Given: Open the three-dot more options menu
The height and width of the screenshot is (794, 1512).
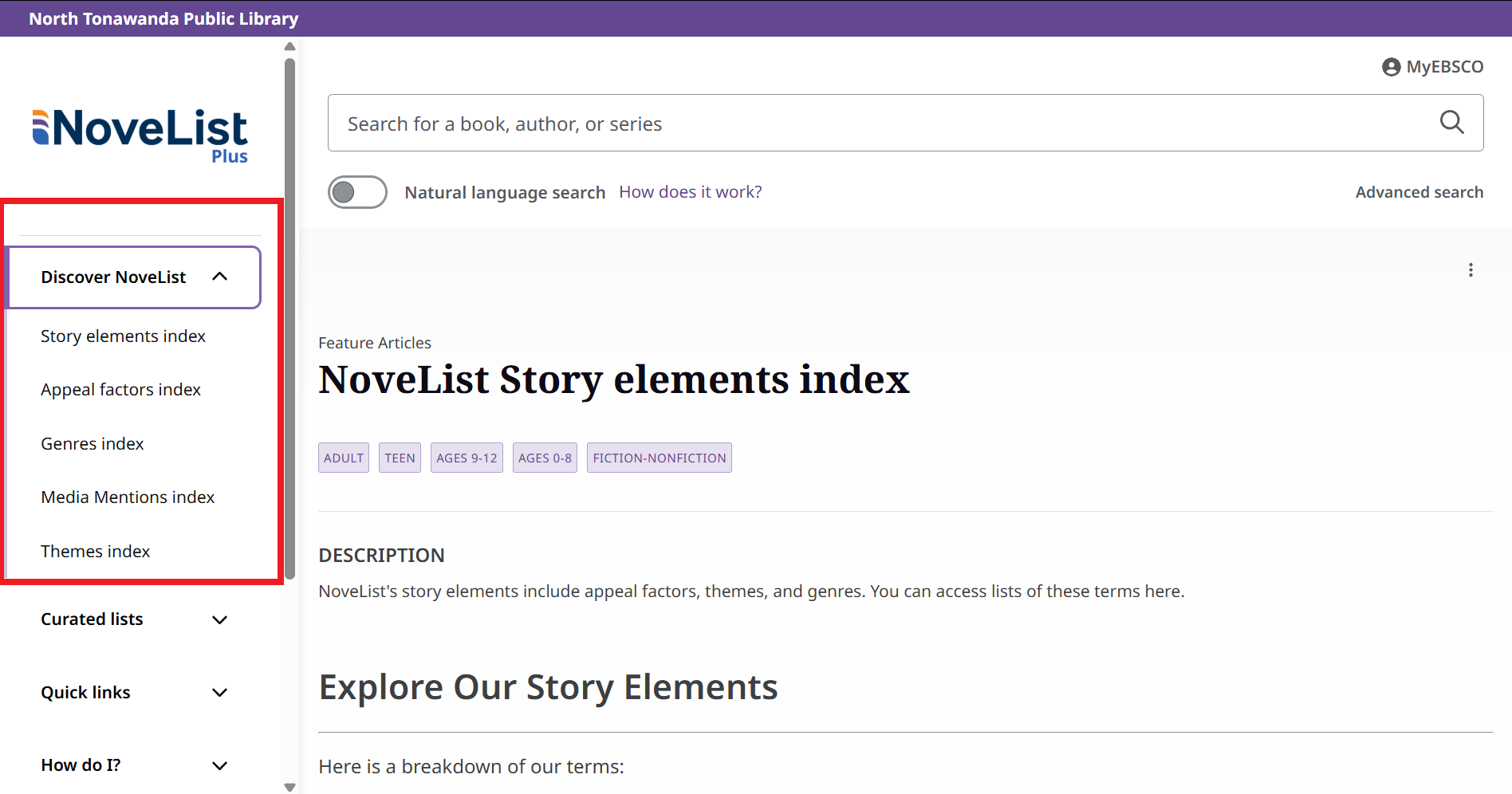Looking at the screenshot, I should [1471, 270].
